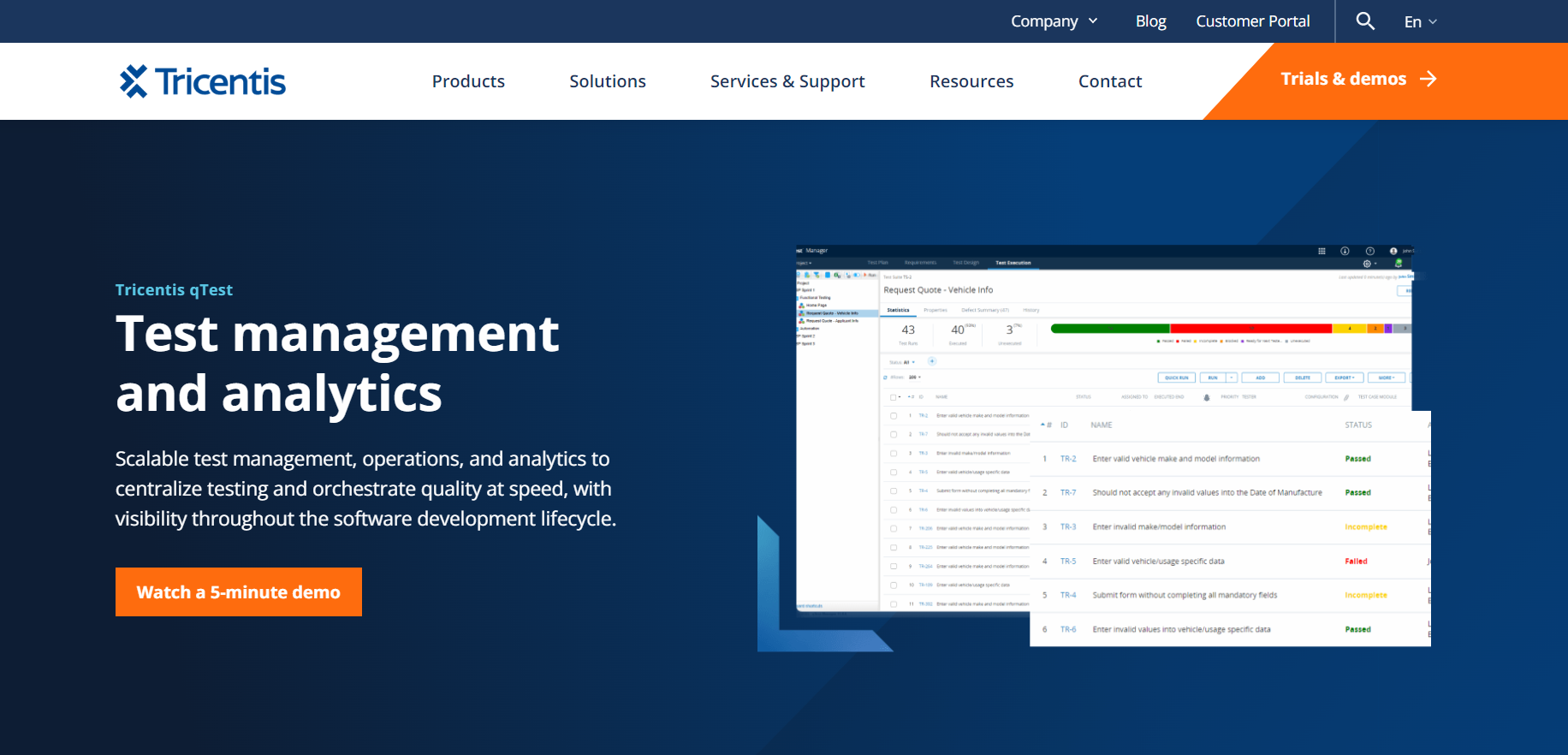
Task: Open the EXPORT dropdown in qTest screenshot
Action: pos(1345,377)
